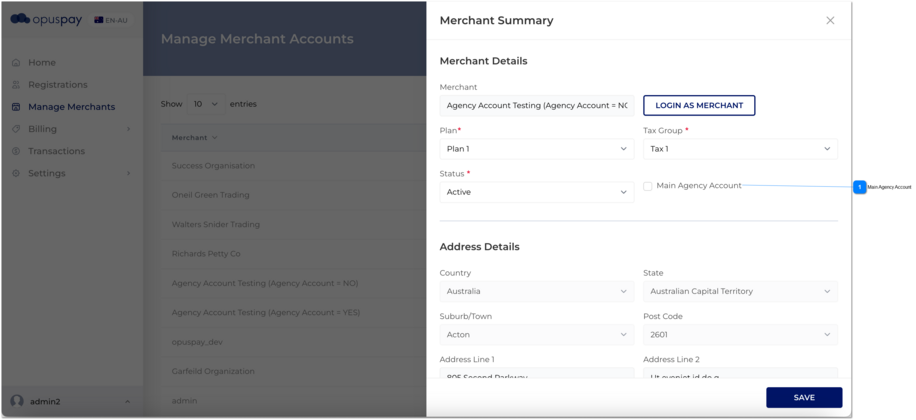This screenshot has width=916, height=420.
Task: Click the EN-AU language selector
Action: tap(111, 20)
